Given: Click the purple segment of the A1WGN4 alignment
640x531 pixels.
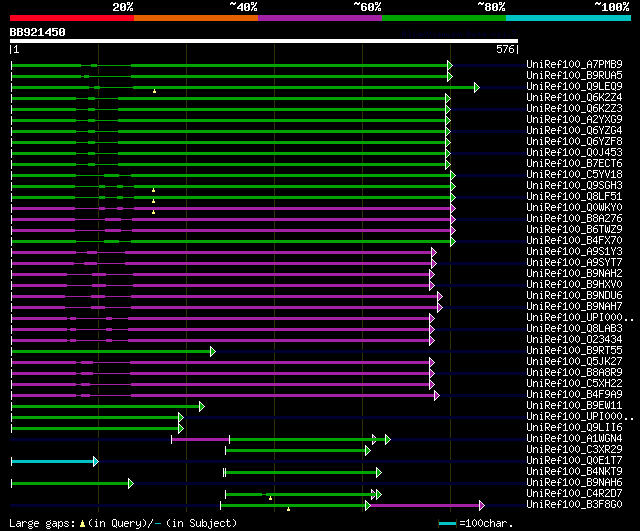Looking at the screenshot, I should [x=200, y=440].
